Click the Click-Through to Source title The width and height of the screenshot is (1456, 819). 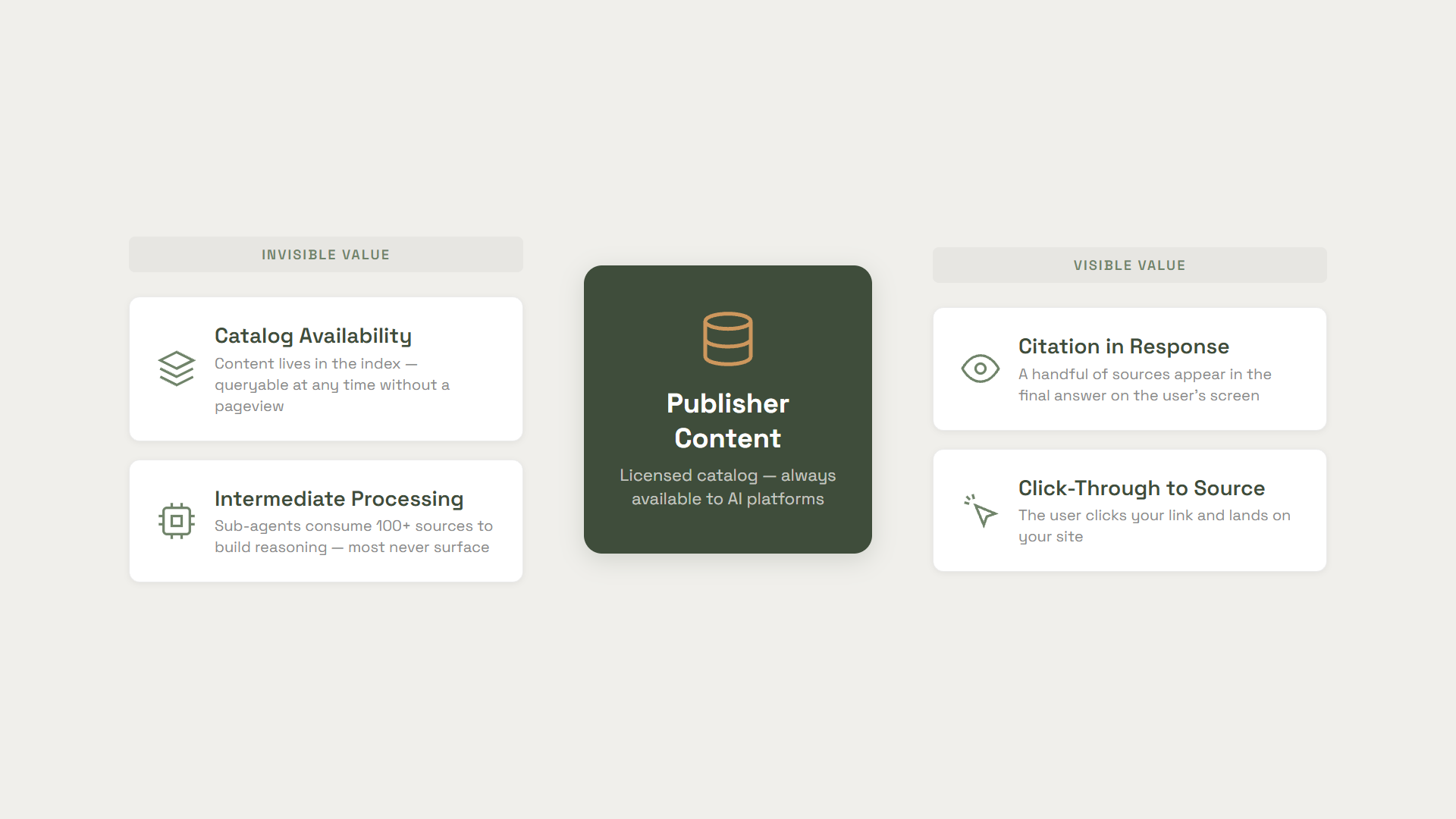click(1141, 488)
